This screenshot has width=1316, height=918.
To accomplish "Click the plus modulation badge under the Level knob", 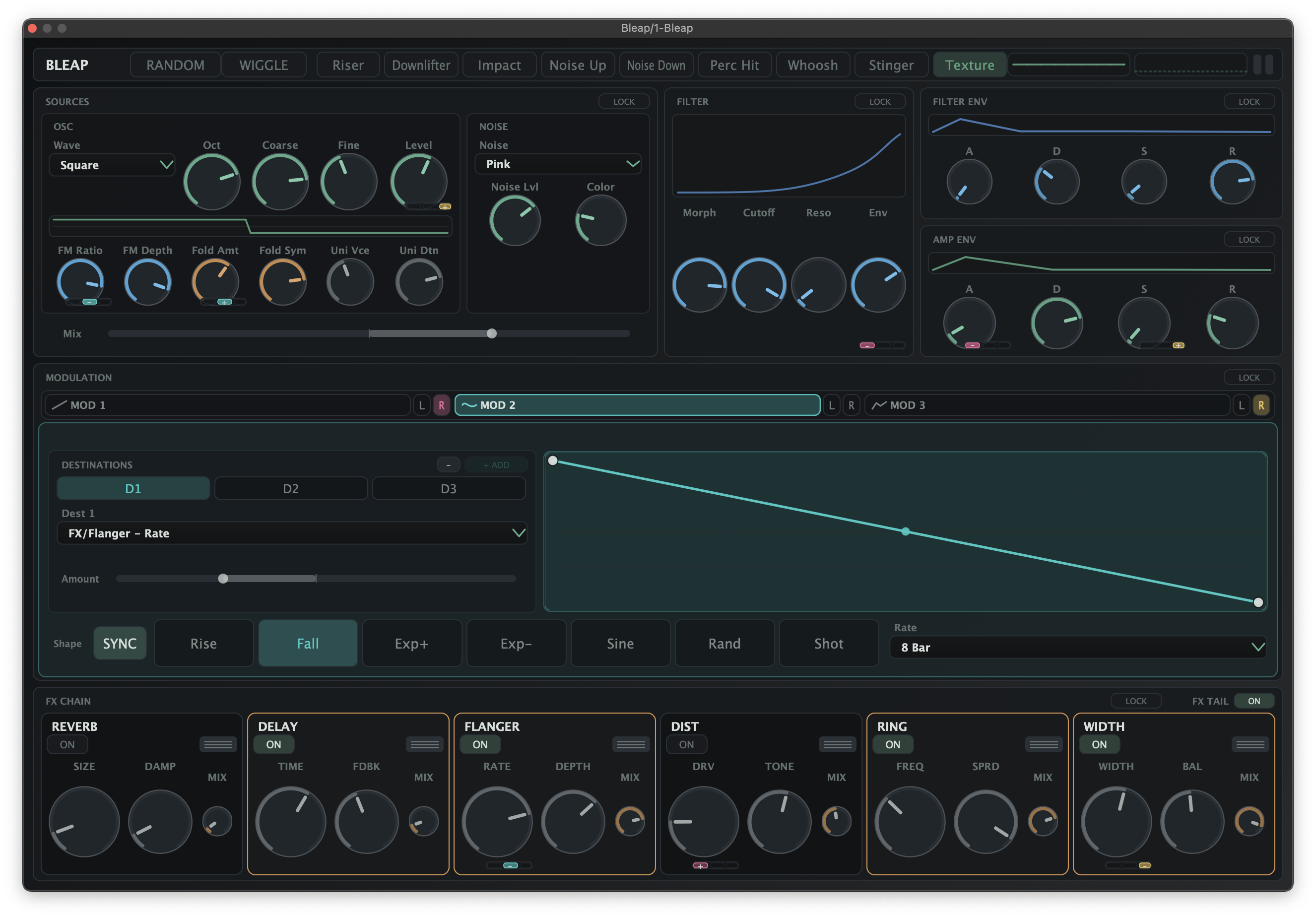I will (x=445, y=206).
